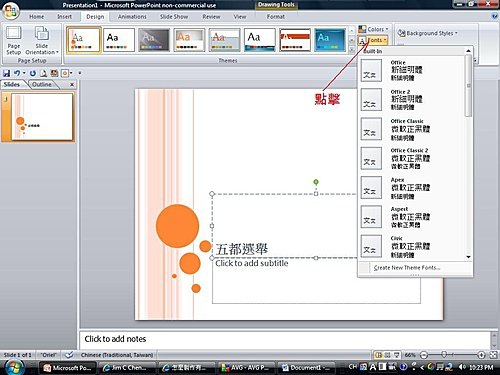The image size is (500, 375).
Task: Choose the Office Classic font theme
Action: point(412,129)
